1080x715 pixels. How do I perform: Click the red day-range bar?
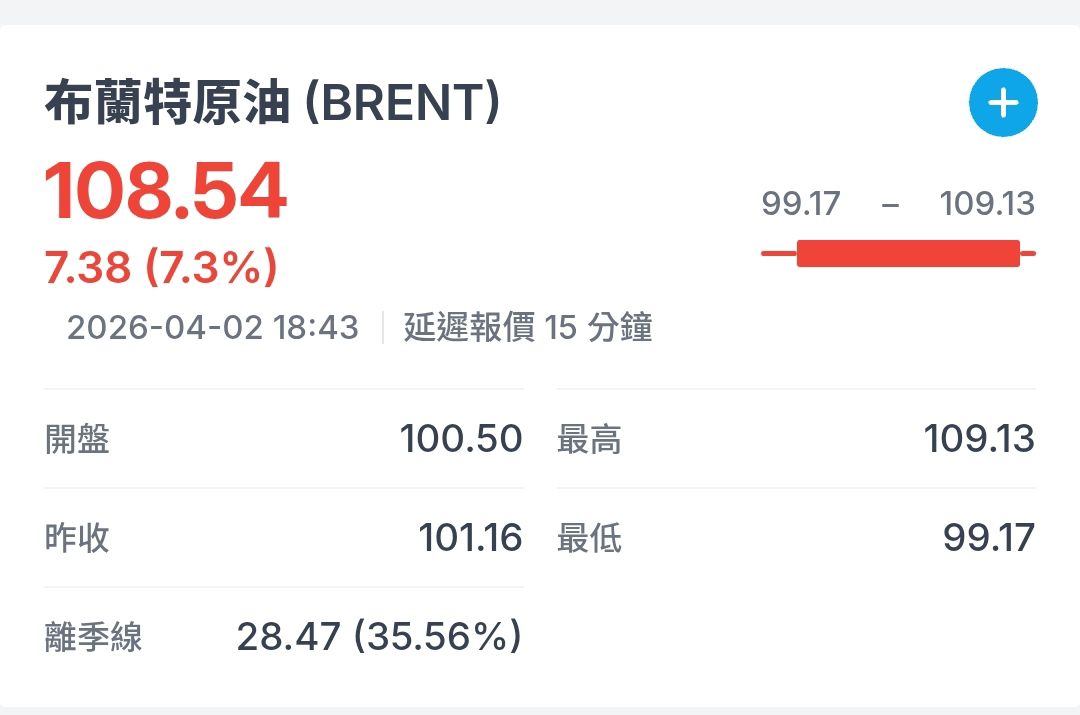907,253
